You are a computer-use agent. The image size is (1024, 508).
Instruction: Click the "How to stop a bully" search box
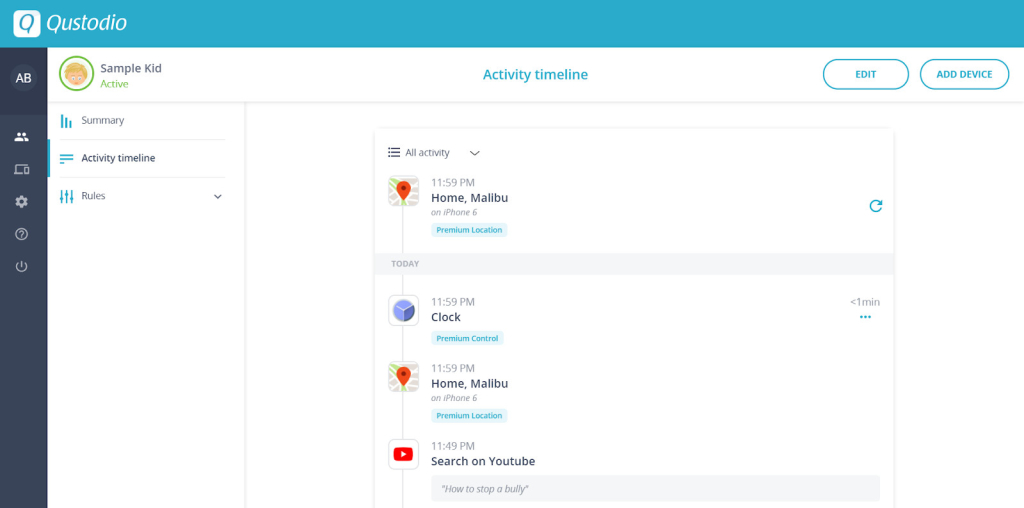[x=655, y=489]
